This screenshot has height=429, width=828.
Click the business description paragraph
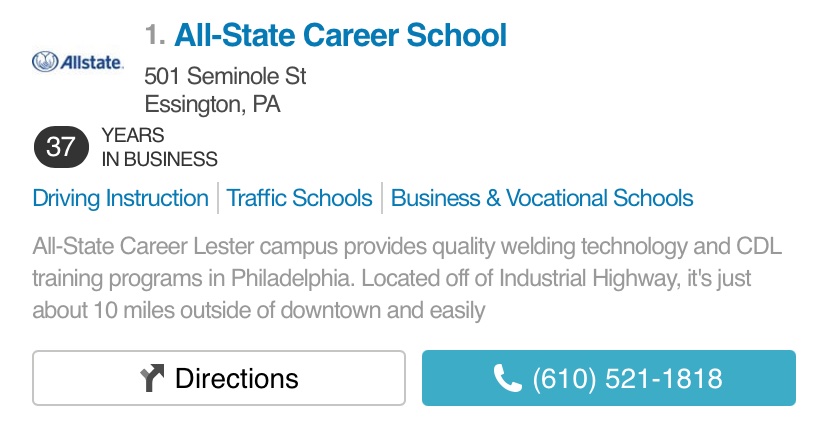(x=407, y=278)
